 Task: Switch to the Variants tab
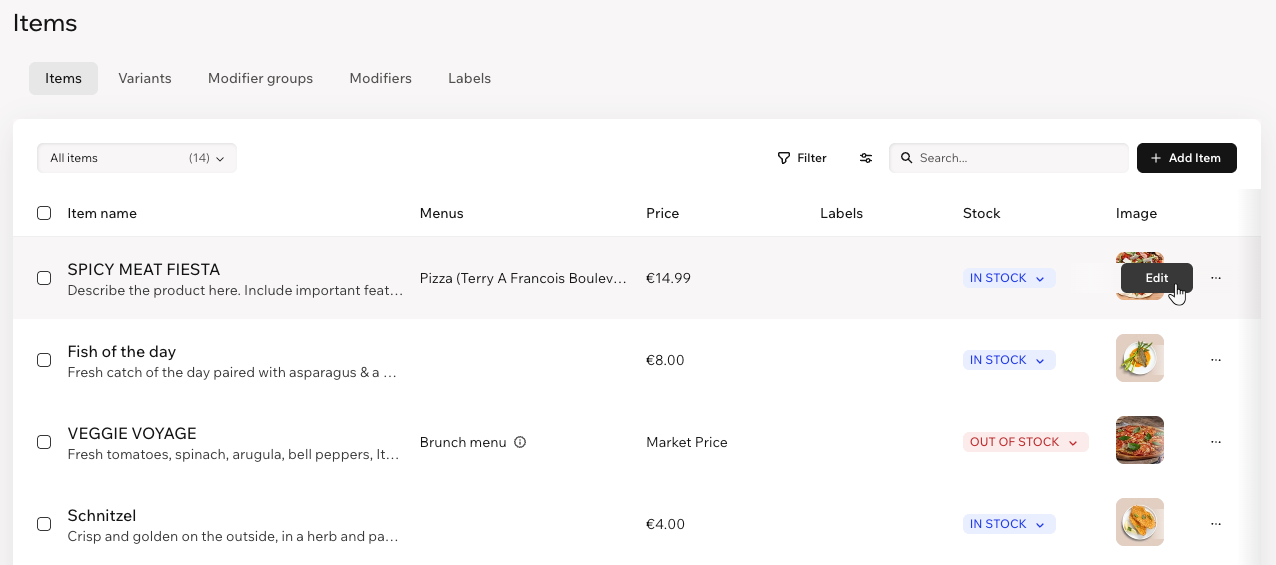(145, 78)
